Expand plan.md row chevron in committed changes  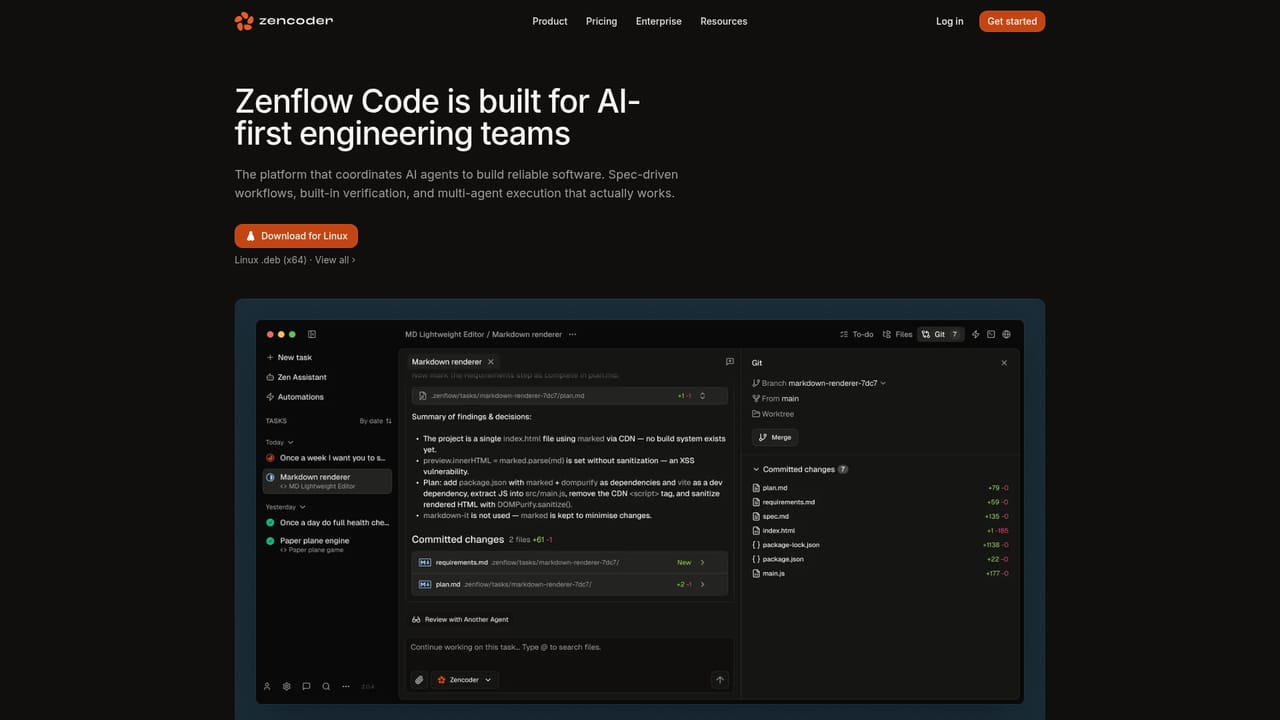pyautogui.click(x=702, y=584)
